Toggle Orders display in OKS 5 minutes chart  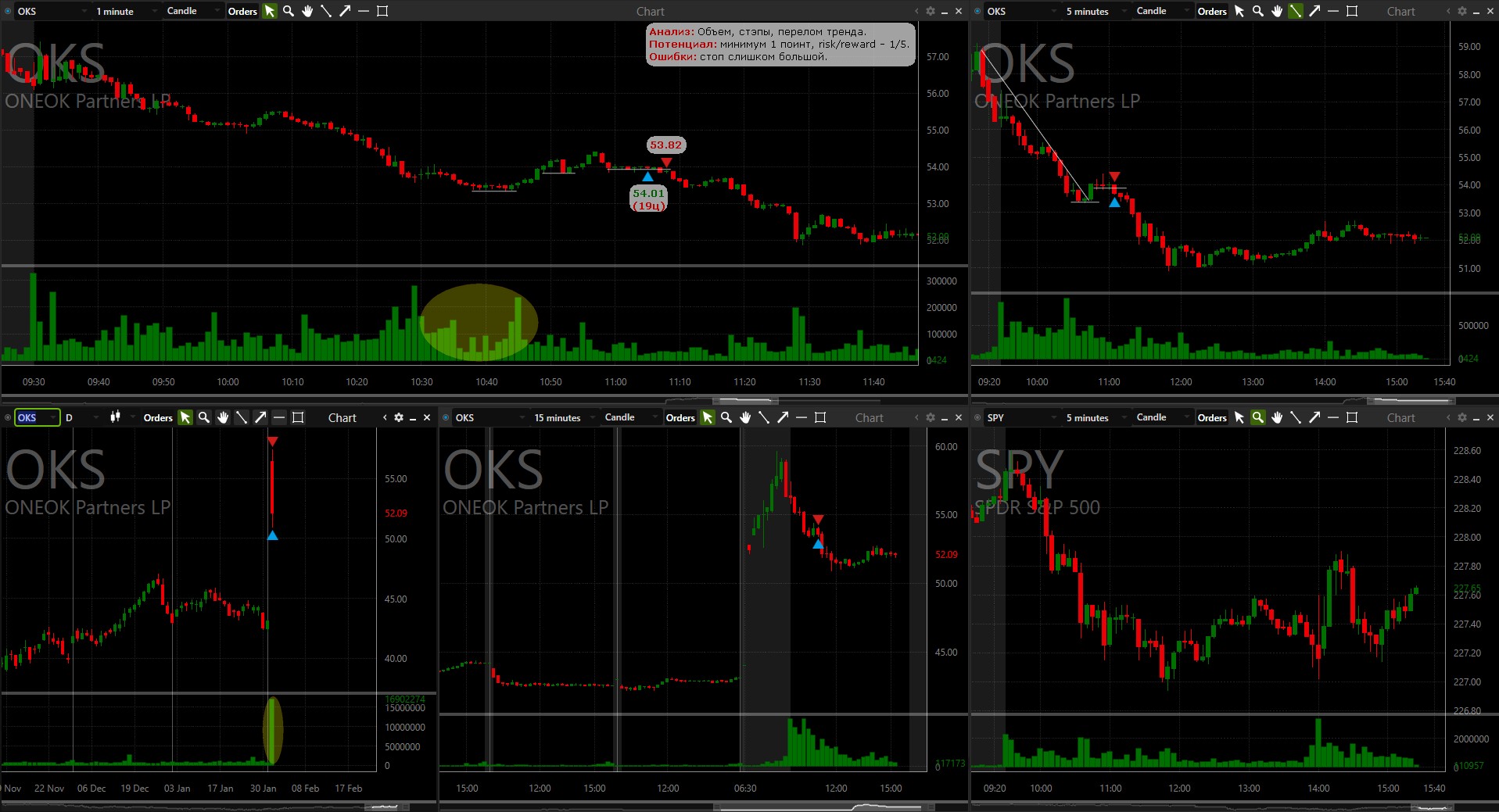1212,11
